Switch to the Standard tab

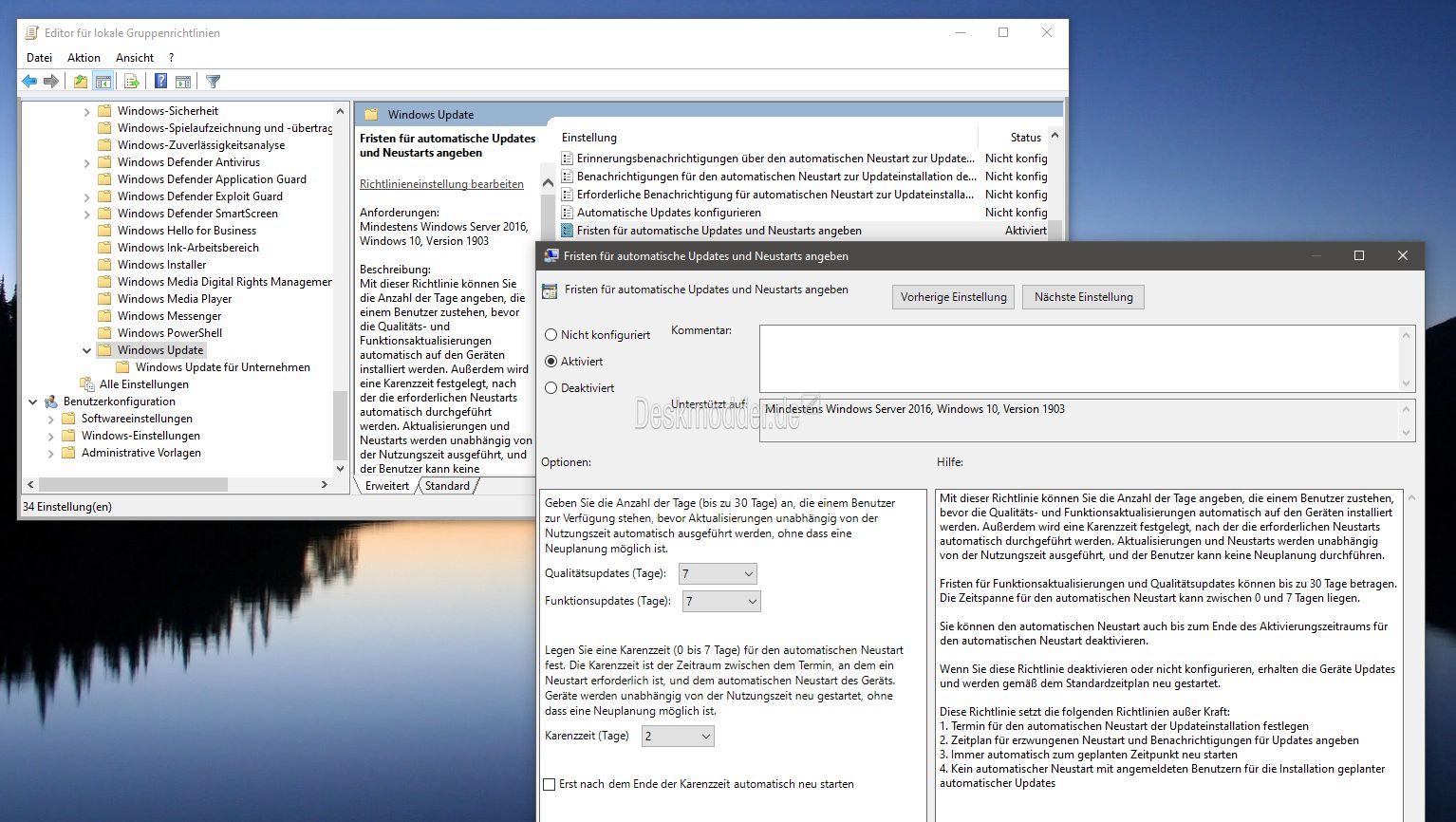(x=447, y=486)
